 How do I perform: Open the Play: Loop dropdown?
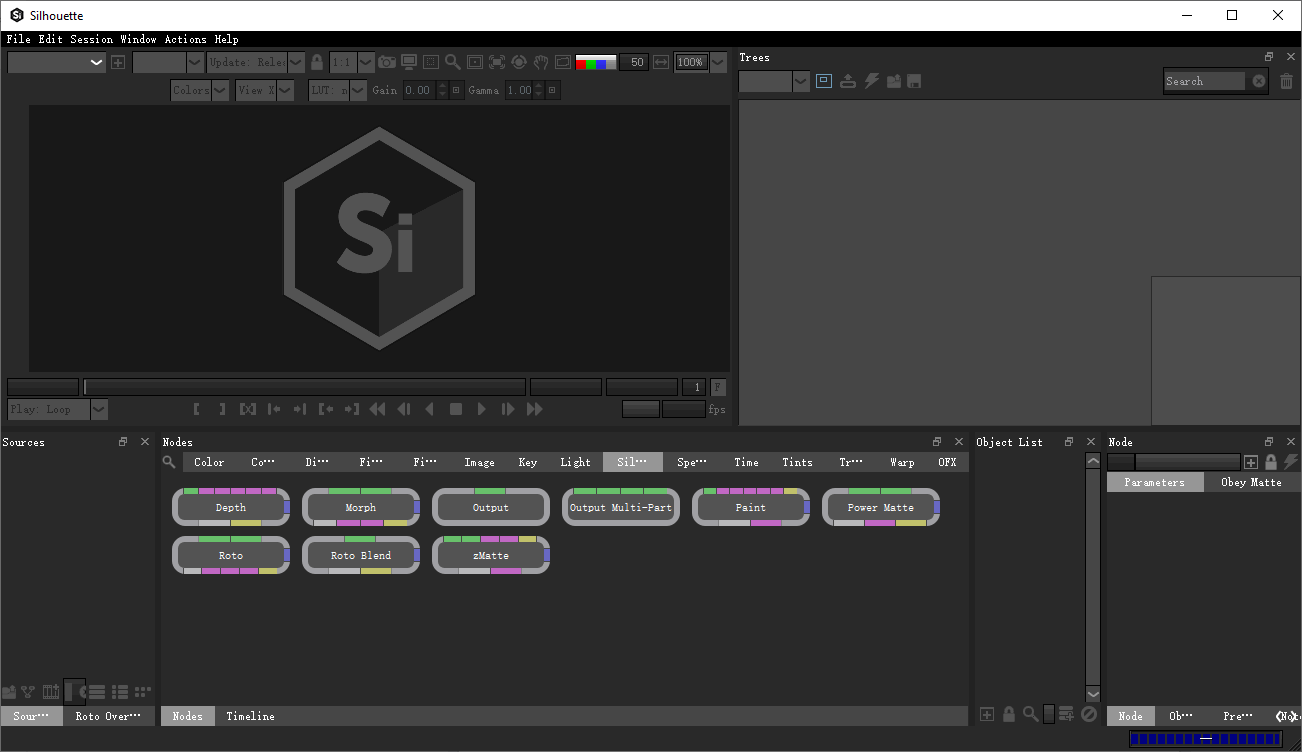click(x=98, y=409)
